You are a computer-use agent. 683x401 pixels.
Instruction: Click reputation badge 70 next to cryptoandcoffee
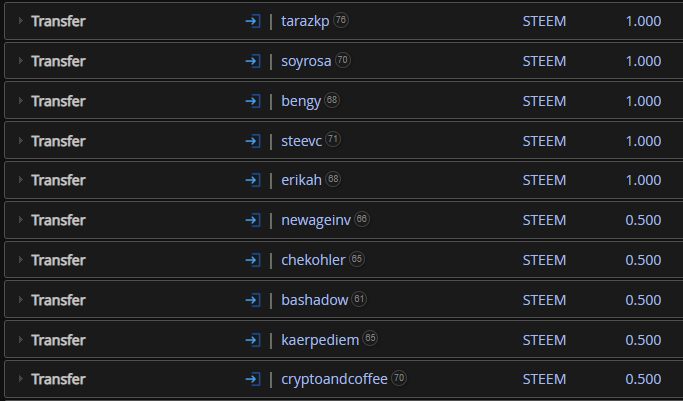399,378
